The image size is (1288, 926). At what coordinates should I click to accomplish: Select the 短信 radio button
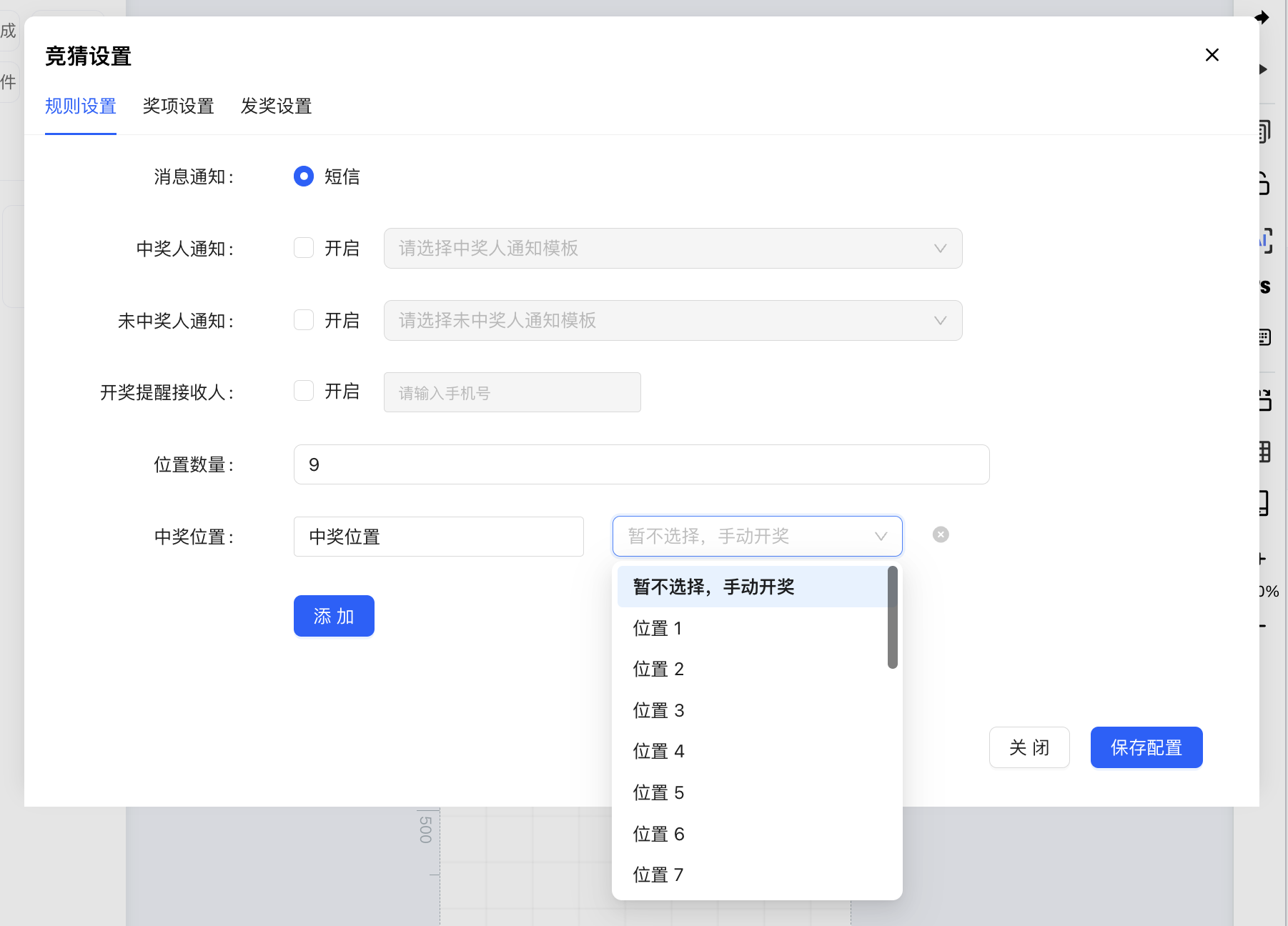tap(304, 176)
